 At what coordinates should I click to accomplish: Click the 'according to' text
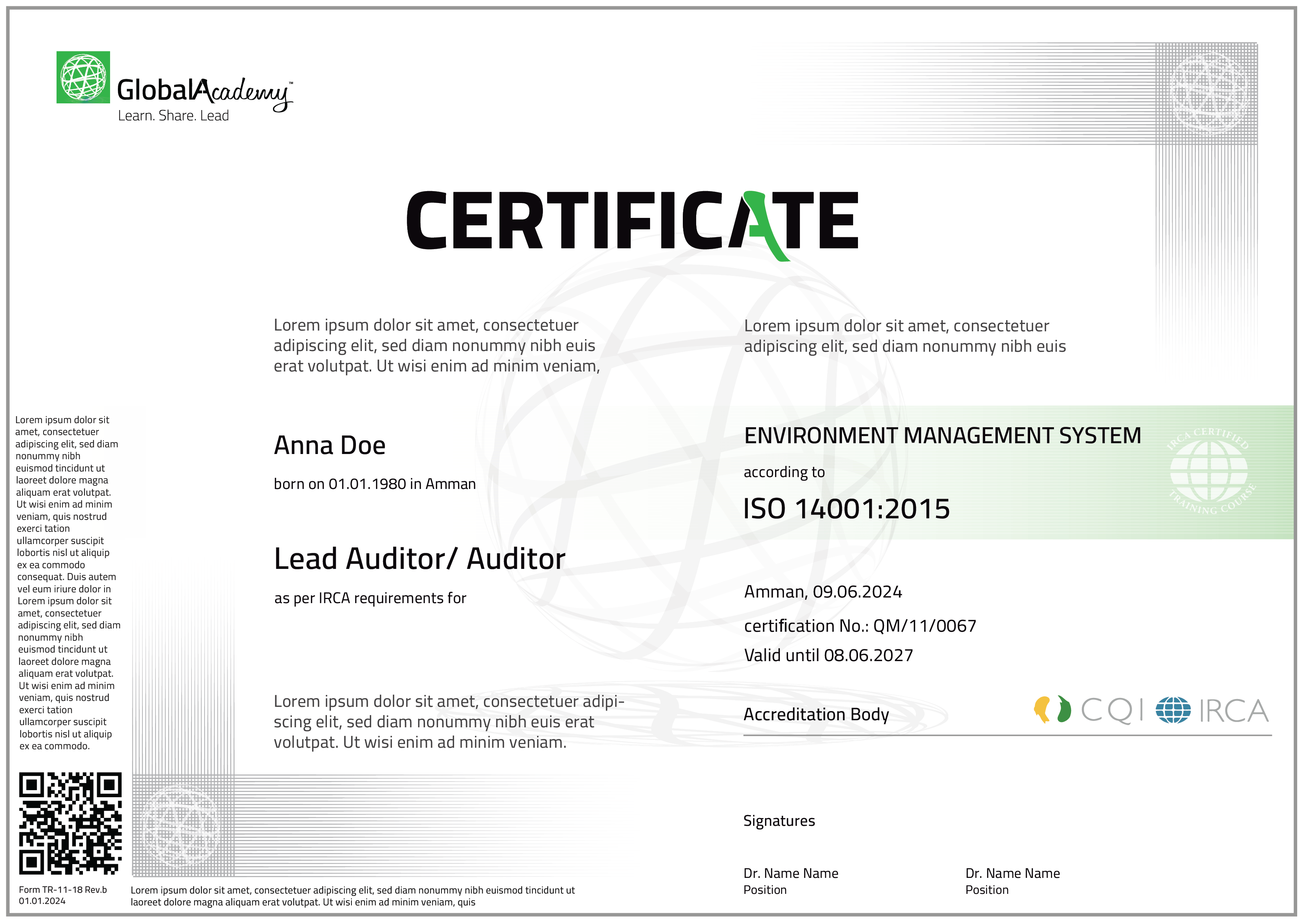pos(784,472)
